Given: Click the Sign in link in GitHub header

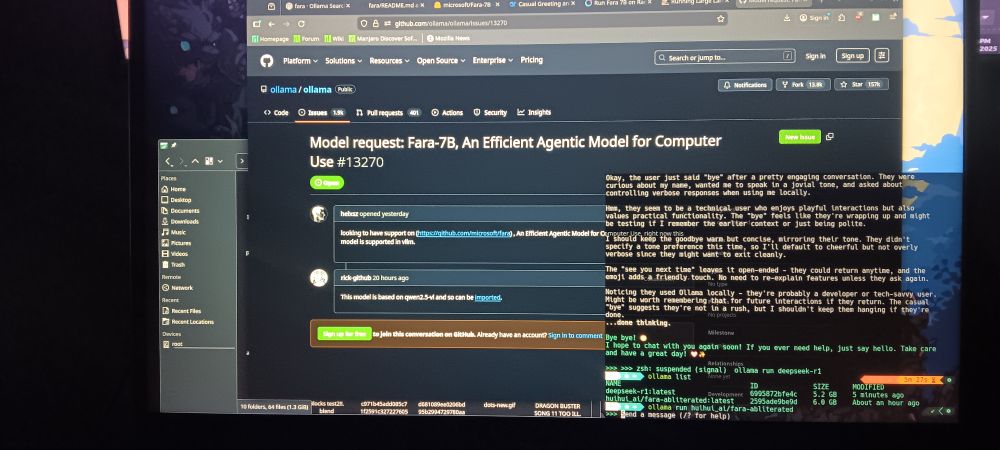Looking at the screenshot, I should click(815, 56).
